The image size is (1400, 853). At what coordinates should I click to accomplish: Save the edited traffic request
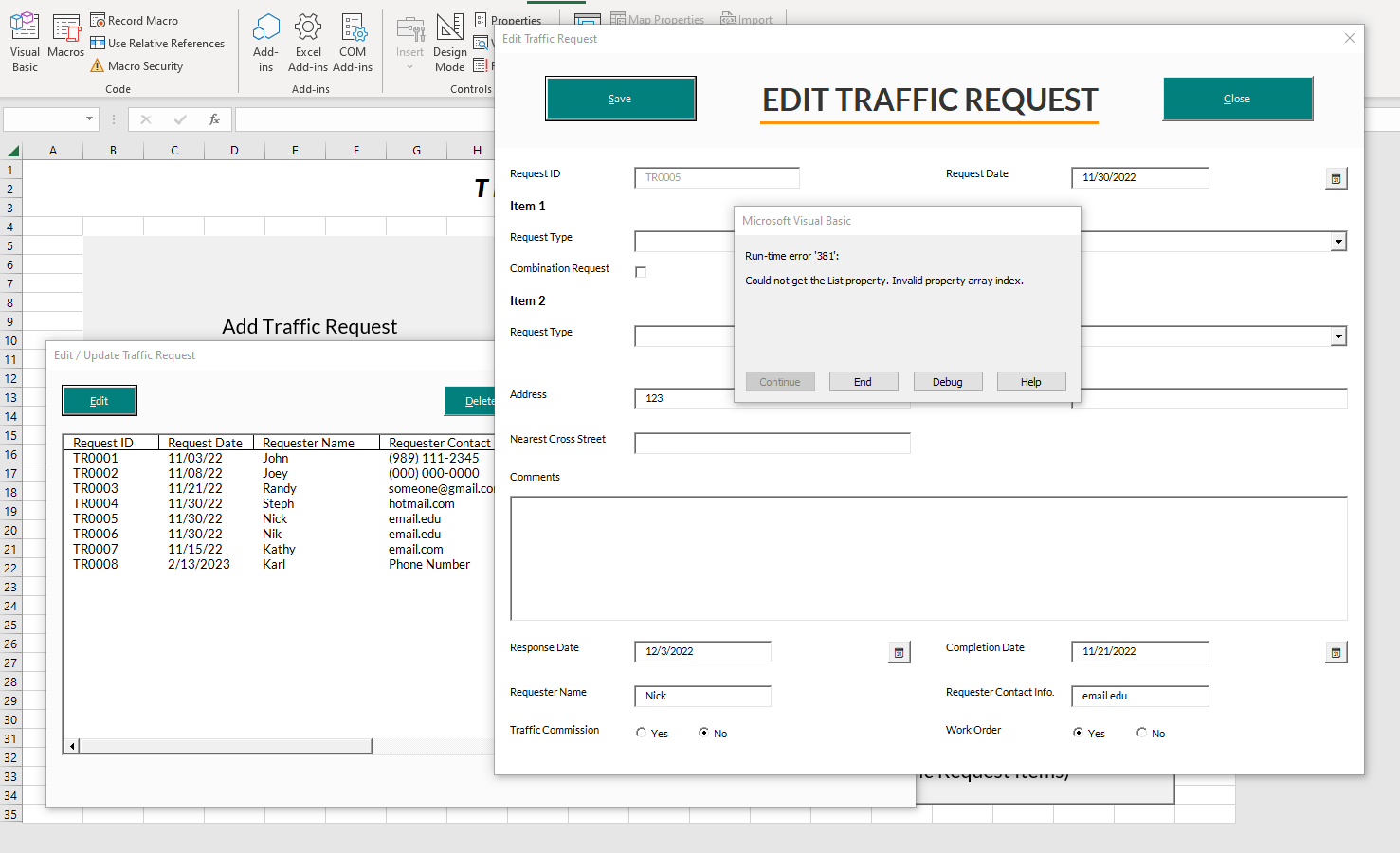pos(620,99)
